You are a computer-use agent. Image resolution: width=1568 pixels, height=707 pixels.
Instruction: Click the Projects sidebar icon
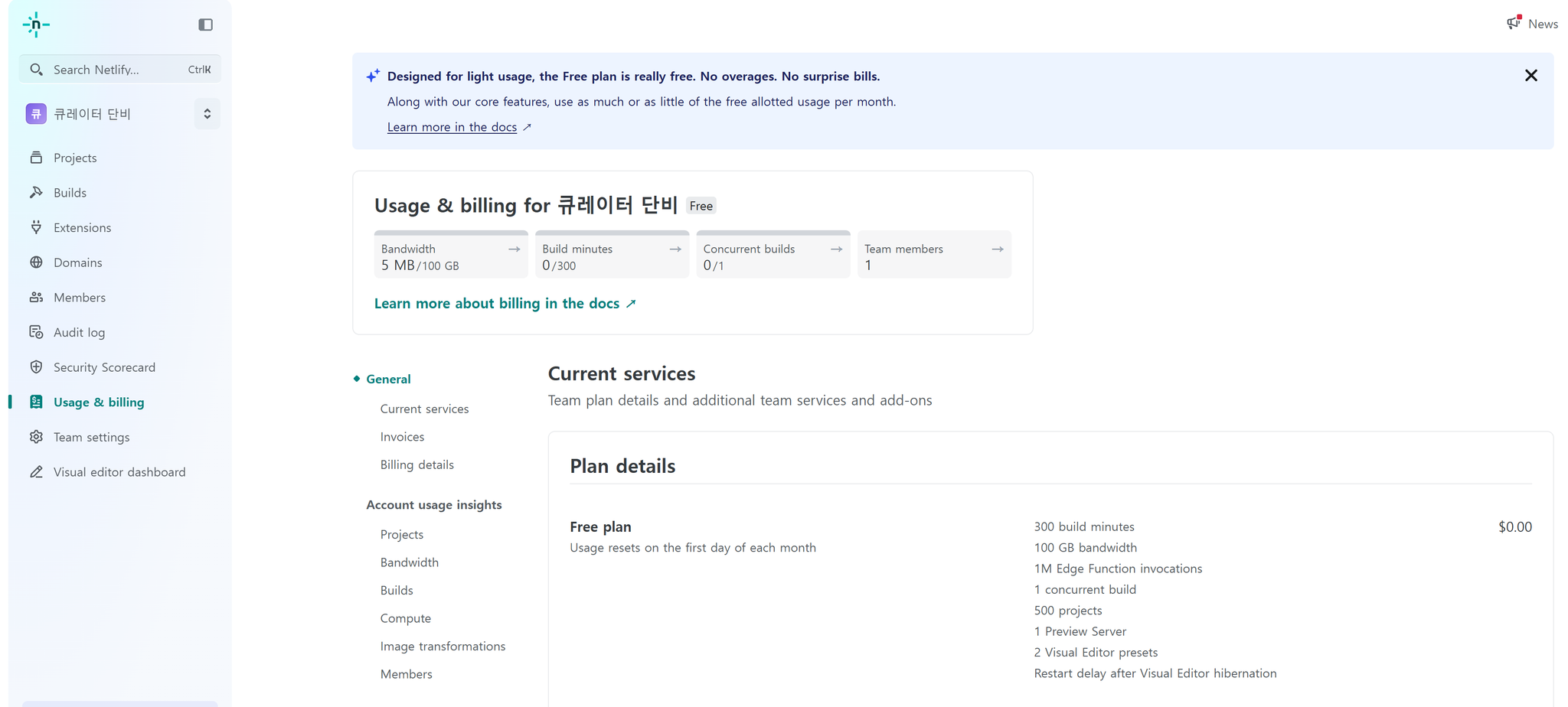36,158
